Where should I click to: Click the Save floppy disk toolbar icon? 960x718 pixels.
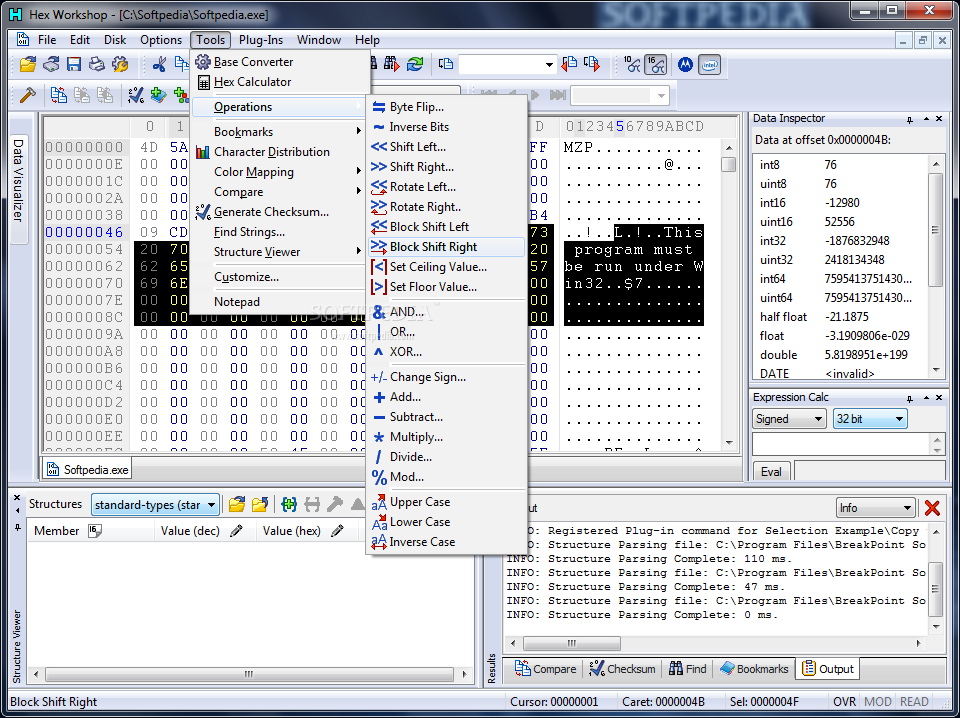[74, 64]
